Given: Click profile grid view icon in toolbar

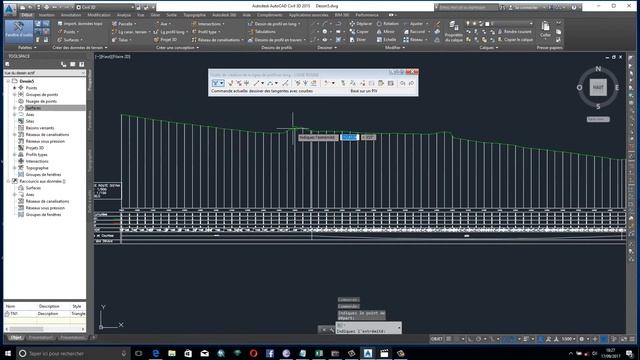Looking at the screenshot, I should pyautogui.click(x=391, y=83).
